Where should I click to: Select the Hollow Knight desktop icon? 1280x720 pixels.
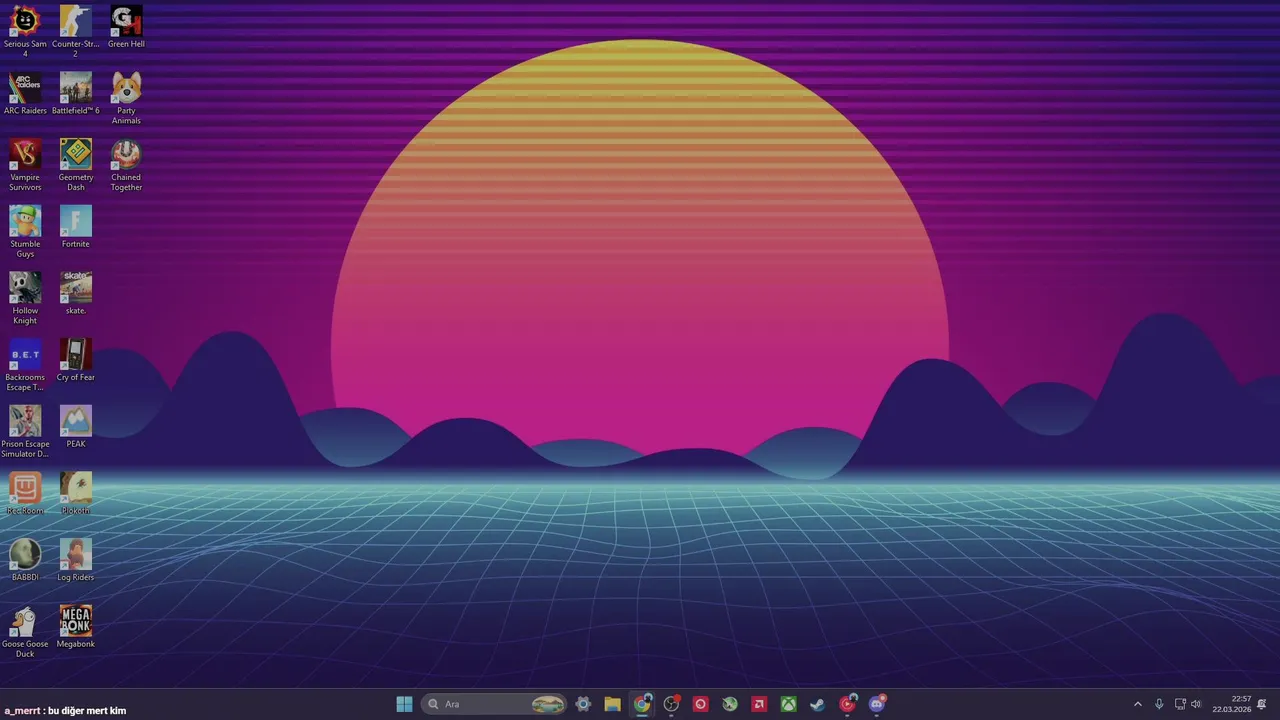pyautogui.click(x=25, y=298)
